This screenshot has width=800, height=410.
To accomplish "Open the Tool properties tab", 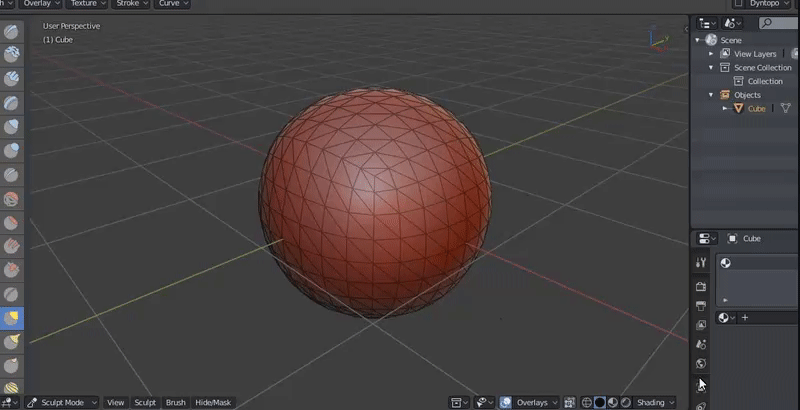I will pos(701,263).
